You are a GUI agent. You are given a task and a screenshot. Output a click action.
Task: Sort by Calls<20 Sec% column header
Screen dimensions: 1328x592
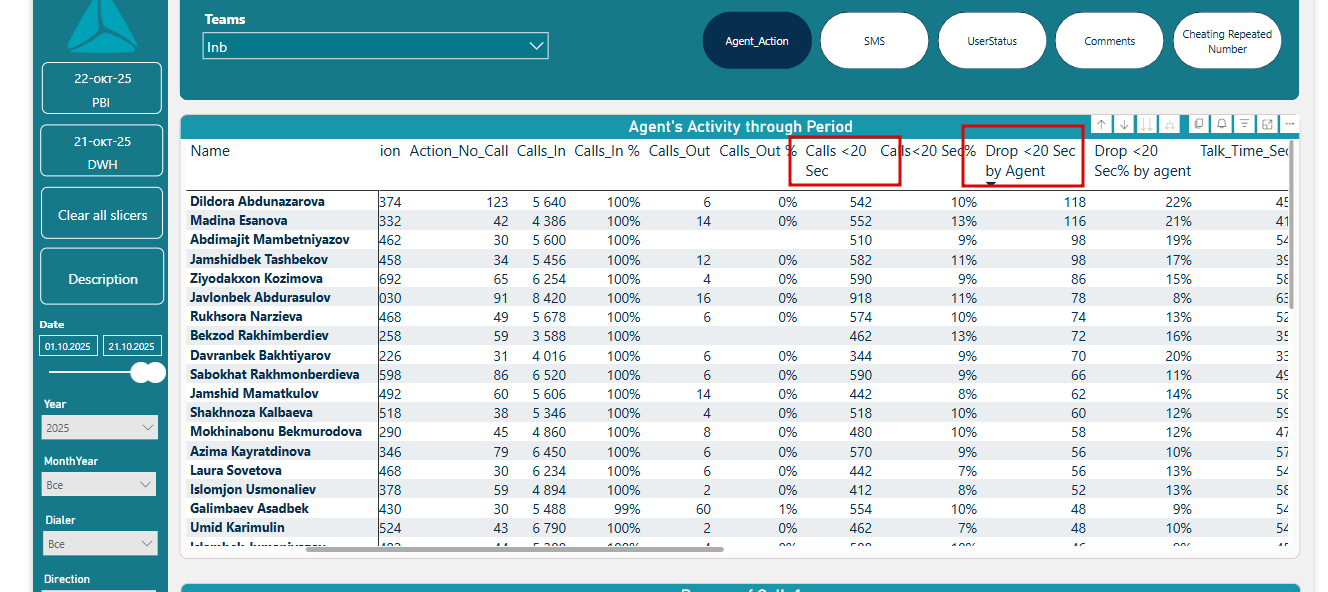pos(928,151)
